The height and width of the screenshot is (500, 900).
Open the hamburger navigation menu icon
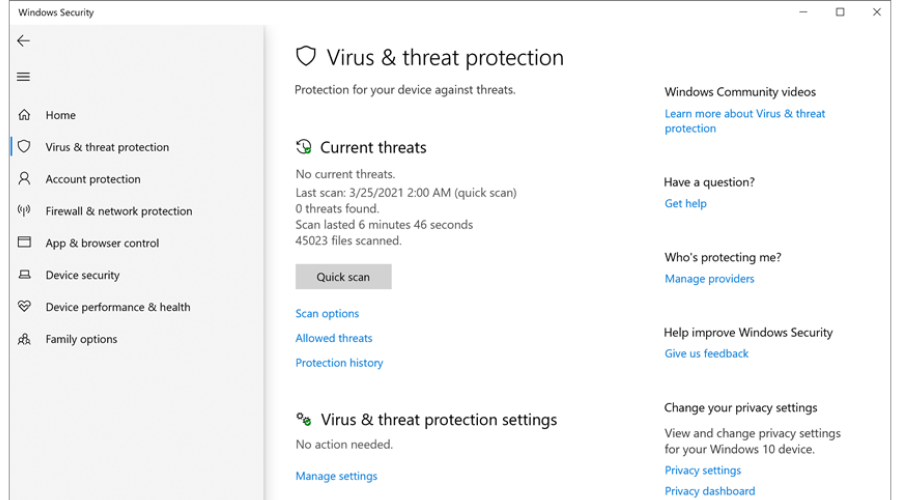24,76
